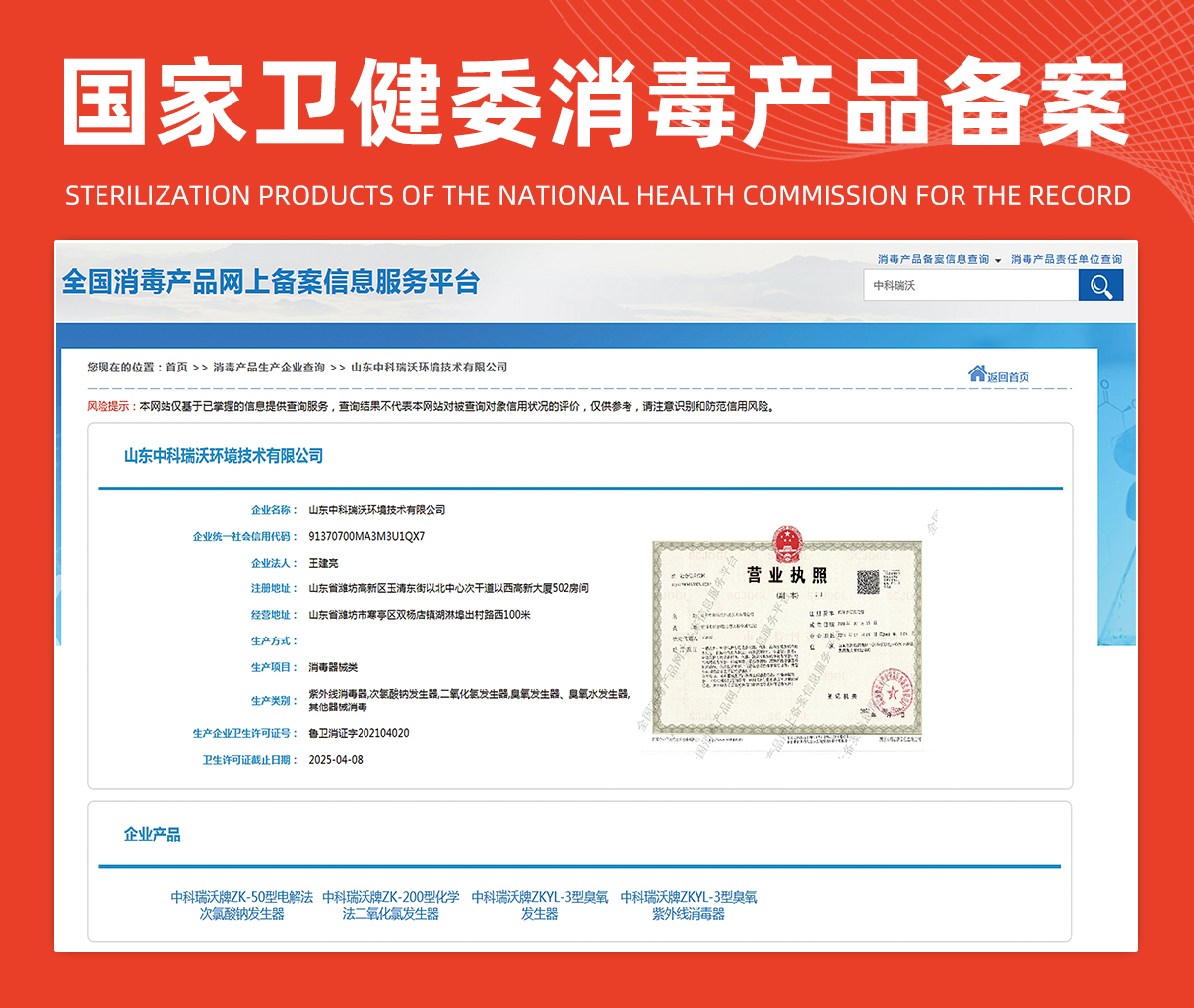Open 中科瑞沃牌ZK-50型电解法次氯酸钠发生器 product

point(242,906)
